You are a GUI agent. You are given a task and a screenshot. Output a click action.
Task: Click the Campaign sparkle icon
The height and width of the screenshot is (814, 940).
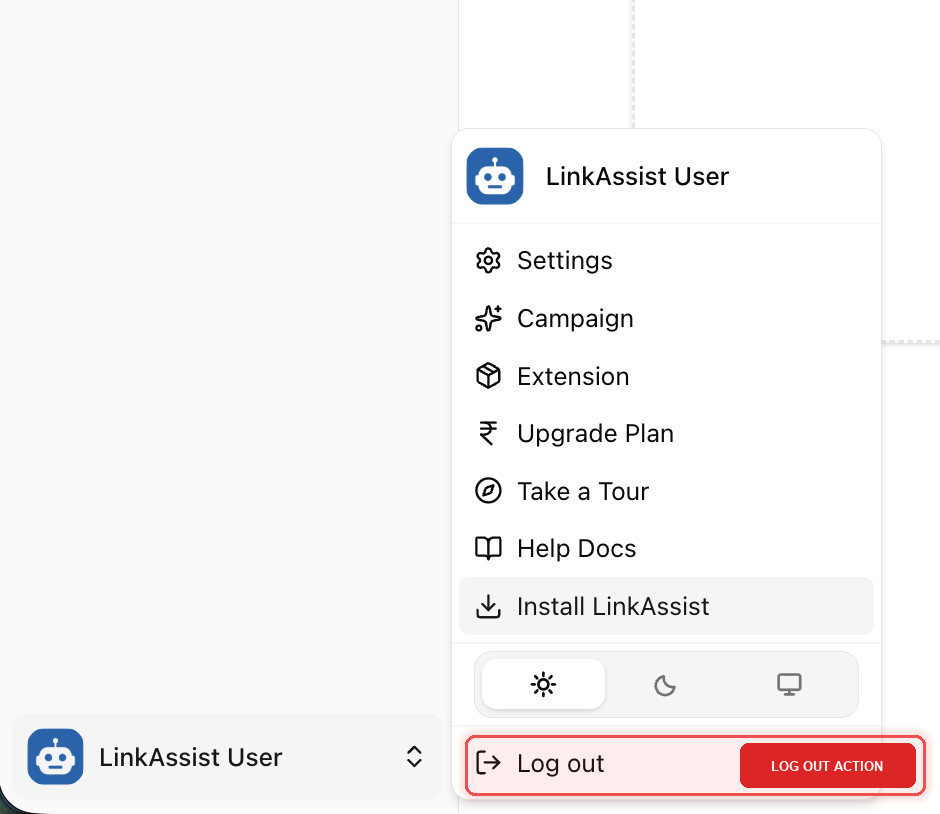pos(488,318)
